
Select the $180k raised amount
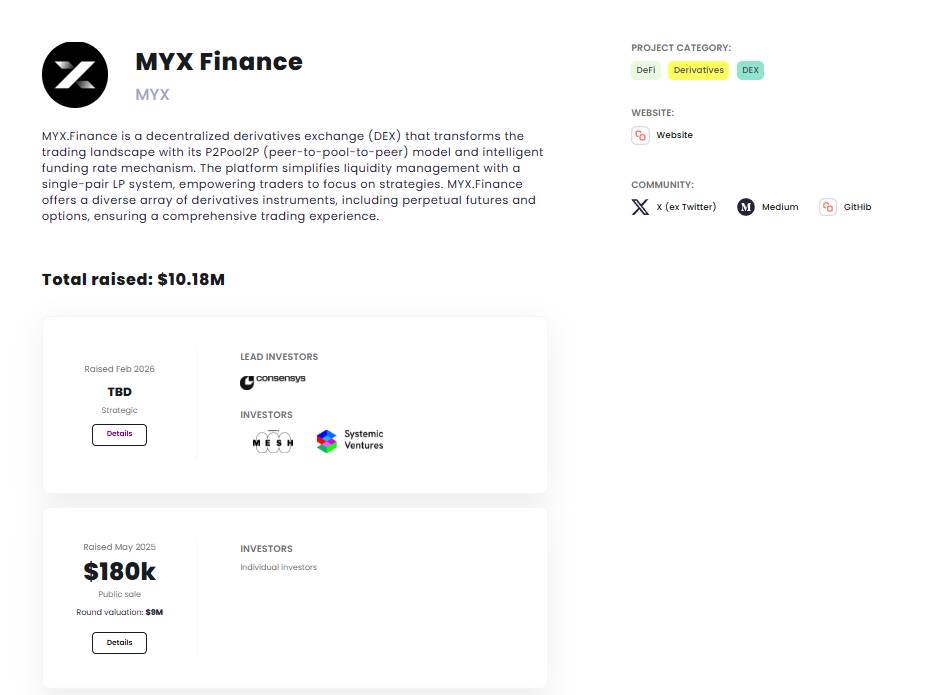coord(119,571)
